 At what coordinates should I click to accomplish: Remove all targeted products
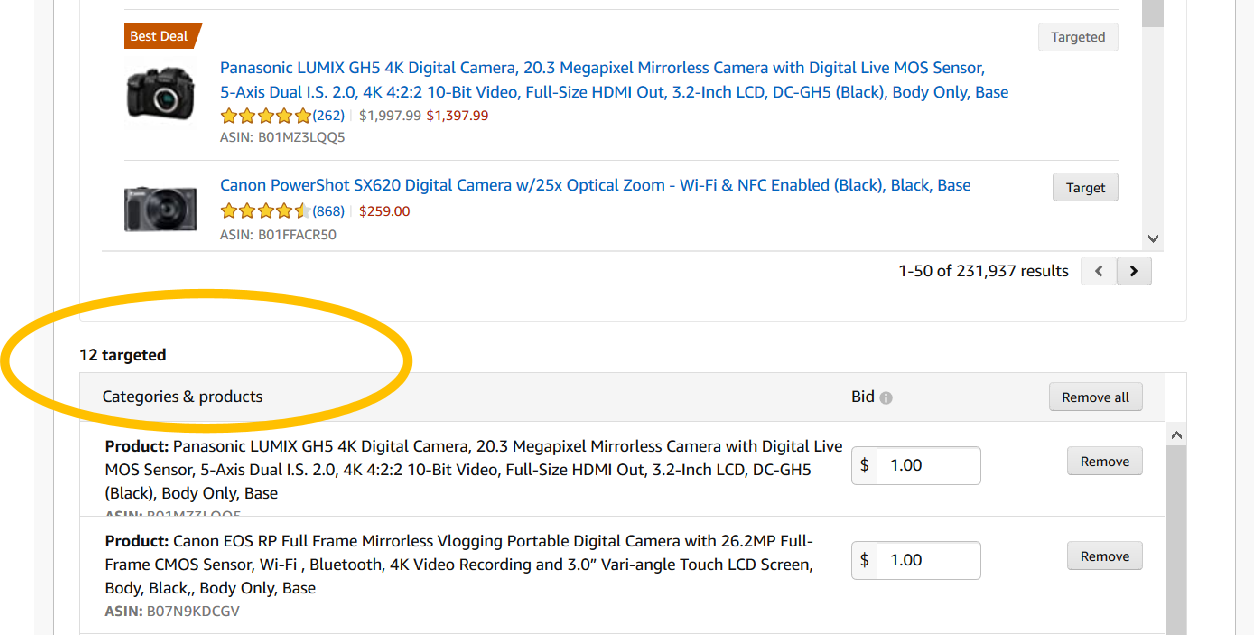1095,397
